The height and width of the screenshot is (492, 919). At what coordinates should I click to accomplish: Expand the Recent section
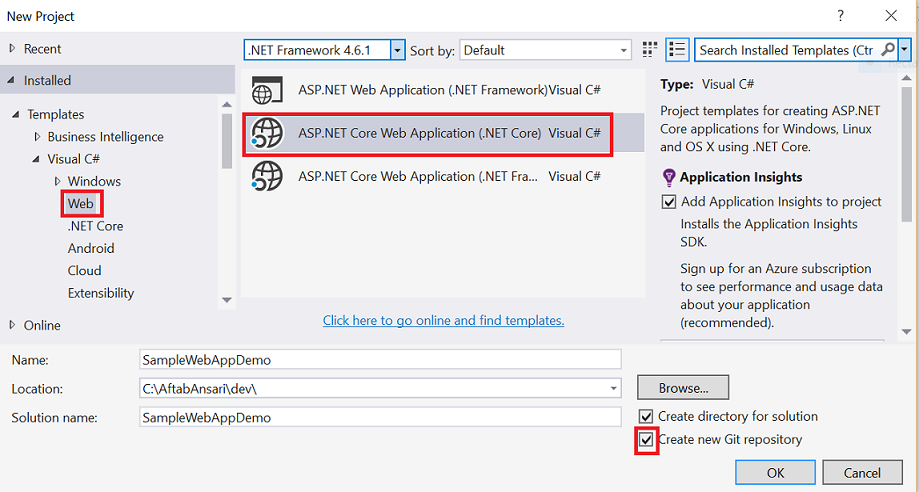12,49
